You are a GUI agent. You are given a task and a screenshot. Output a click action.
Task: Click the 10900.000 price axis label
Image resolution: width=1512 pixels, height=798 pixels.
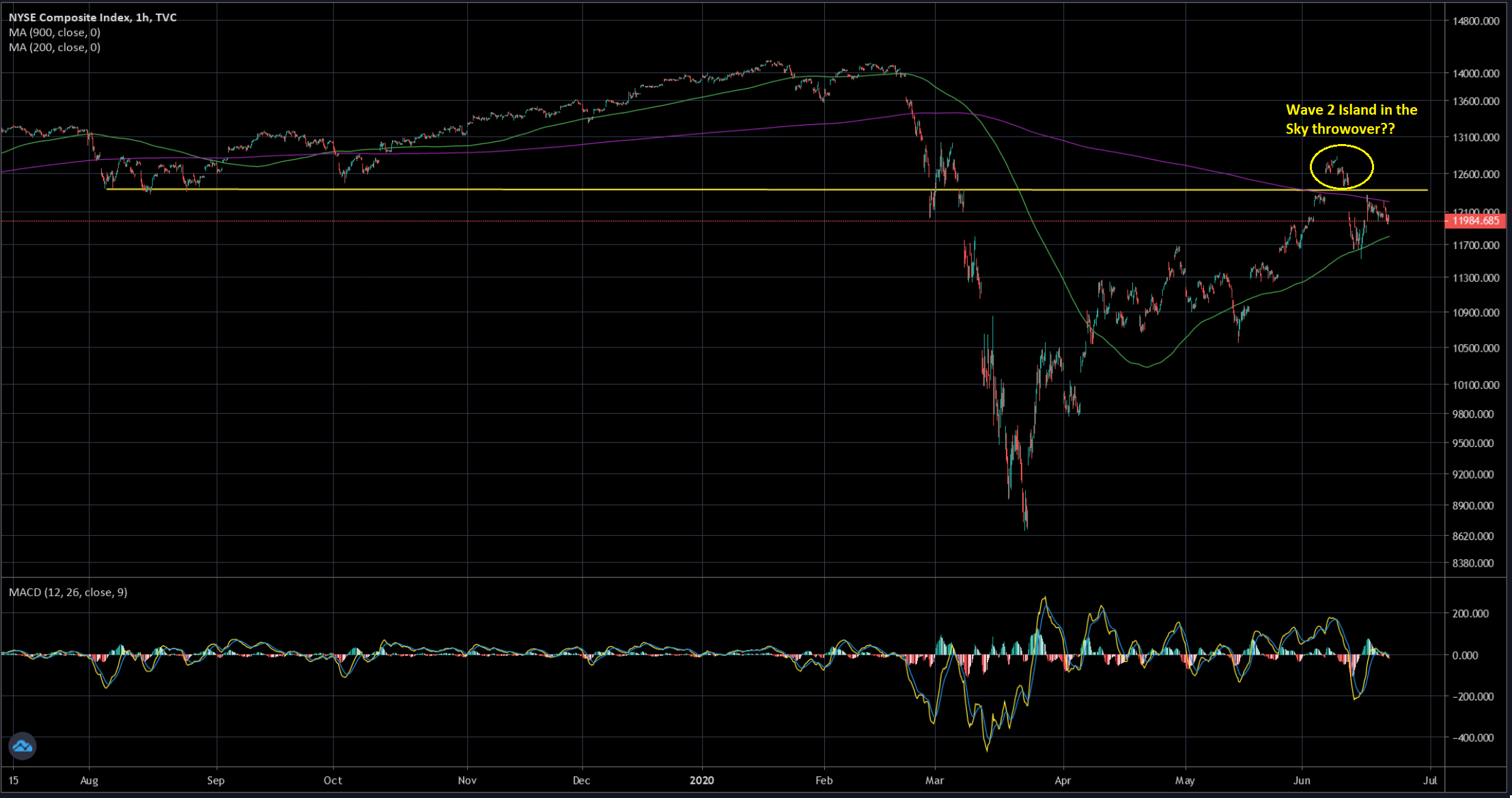[x=1476, y=313]
